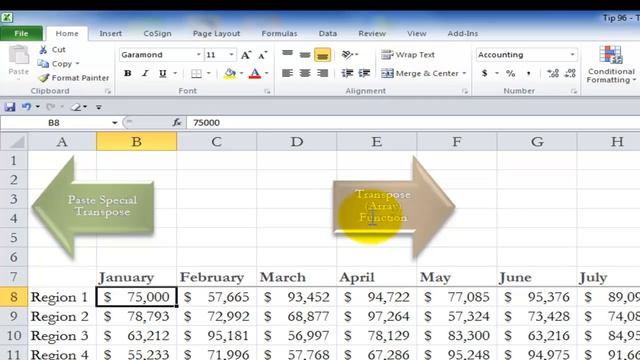Image resolution: width=640 pixels, height=360 pixels.
Task: Switch to the Formulas tab
Action: 279,33
